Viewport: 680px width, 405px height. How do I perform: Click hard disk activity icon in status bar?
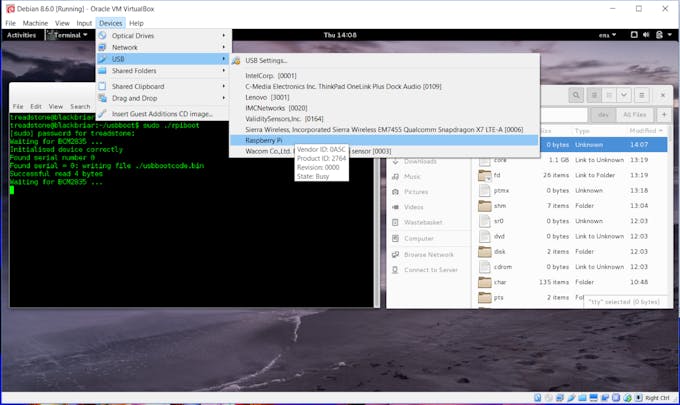(538, 398)
